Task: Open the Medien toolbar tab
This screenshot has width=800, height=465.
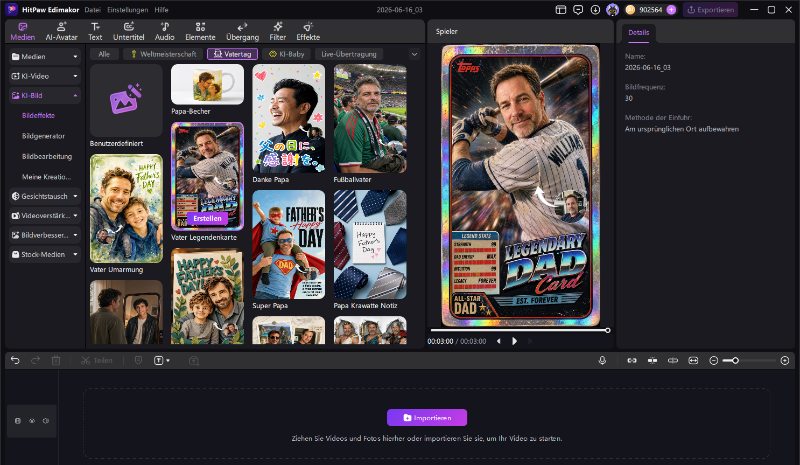Action: tap(22, 31)
